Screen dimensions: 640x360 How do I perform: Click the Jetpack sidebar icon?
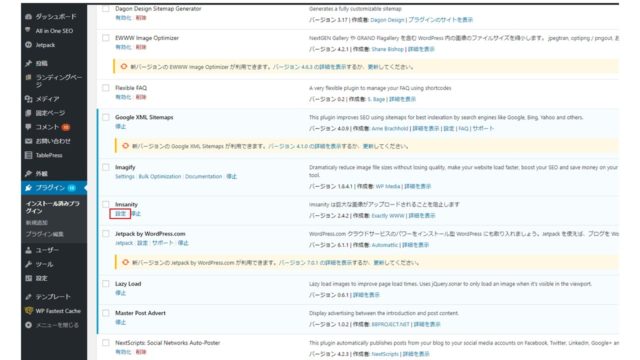coord(28,45)
